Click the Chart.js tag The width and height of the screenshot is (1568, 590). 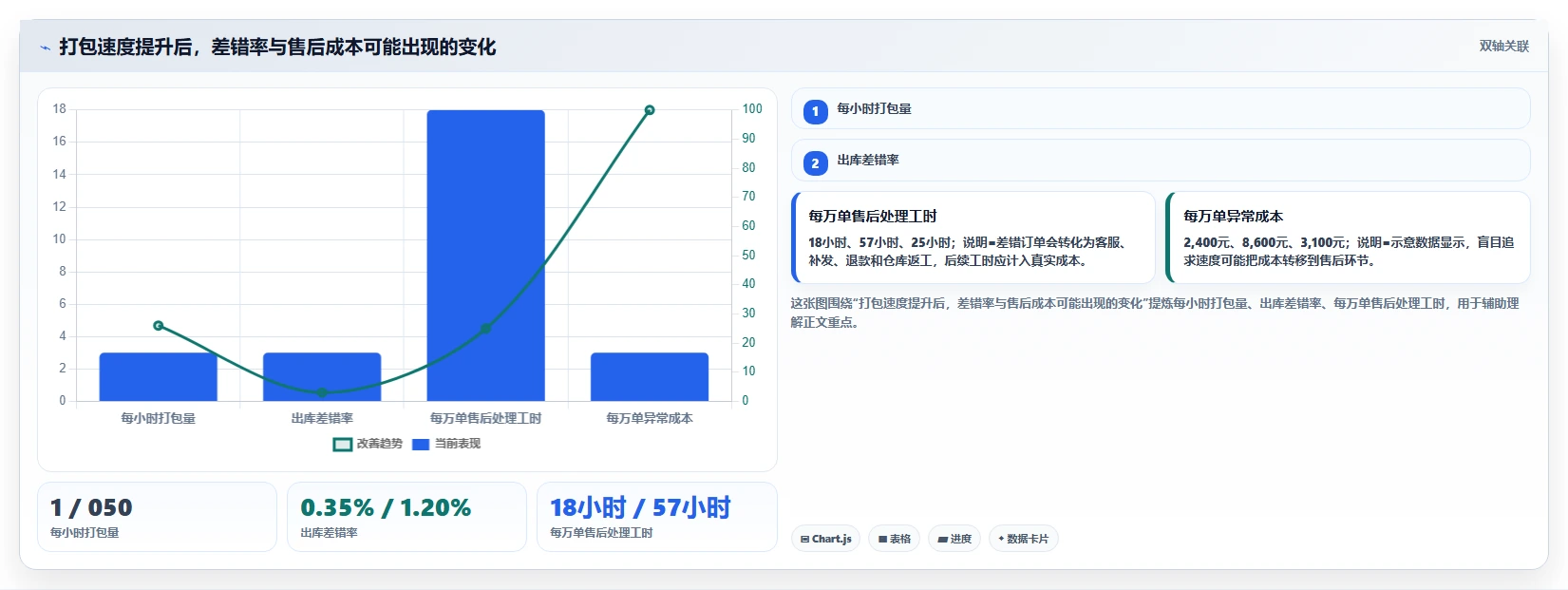(x=825, y=539)
